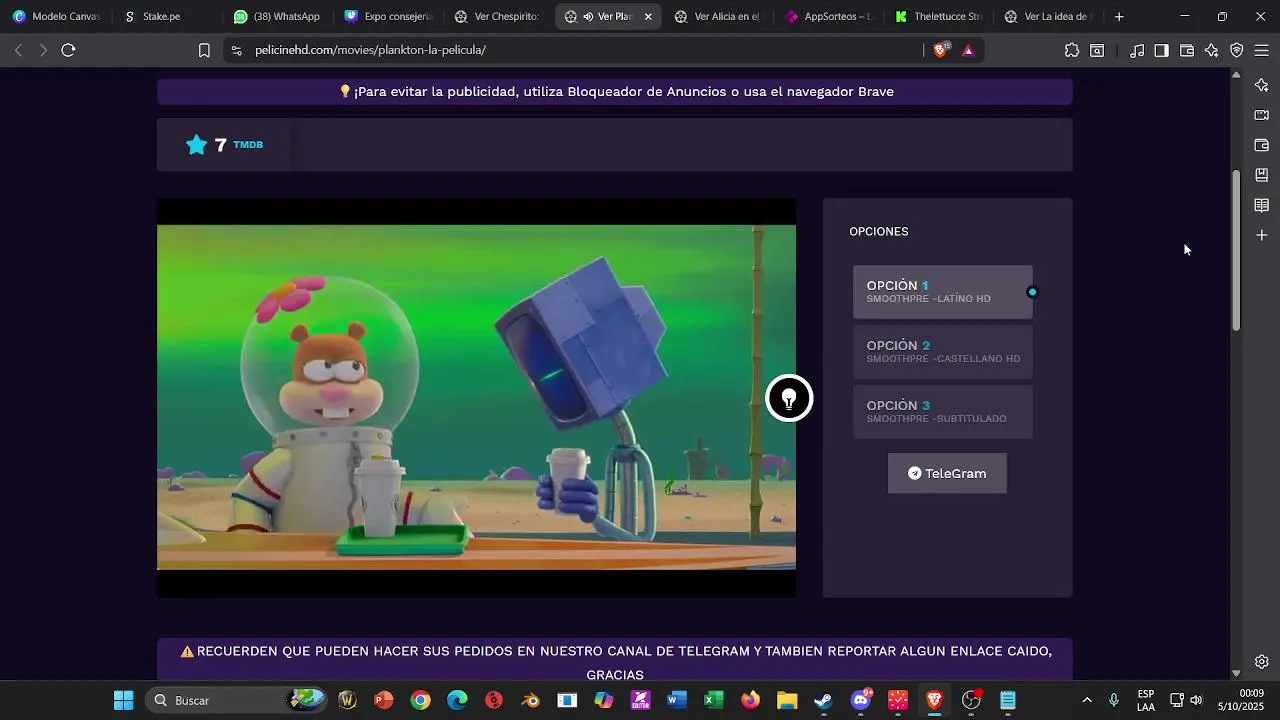
Task: Select Opción 1 Latino HD
Action: (x=942, y=291)
